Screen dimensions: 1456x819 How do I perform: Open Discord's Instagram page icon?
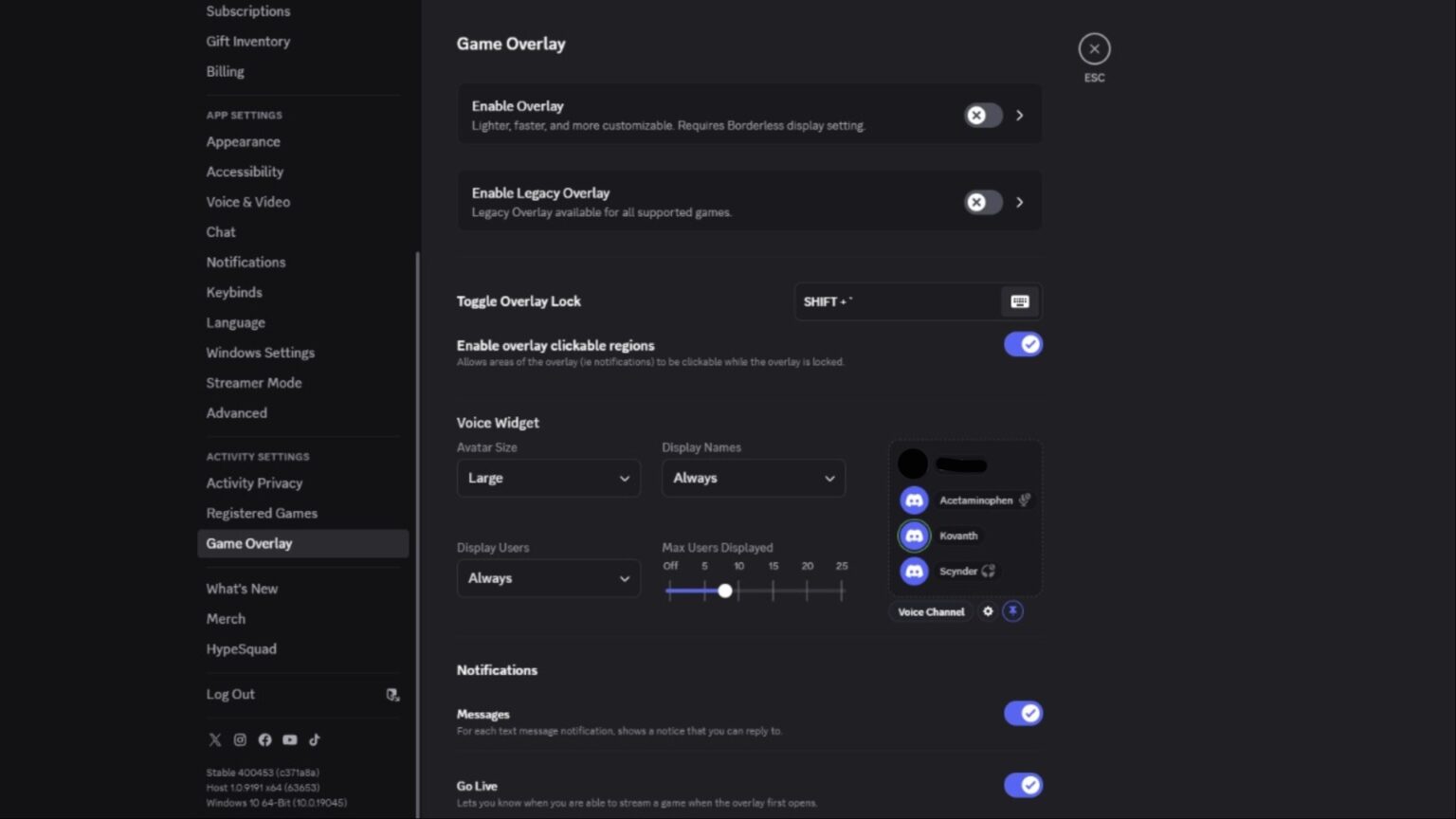pos(240,739)
